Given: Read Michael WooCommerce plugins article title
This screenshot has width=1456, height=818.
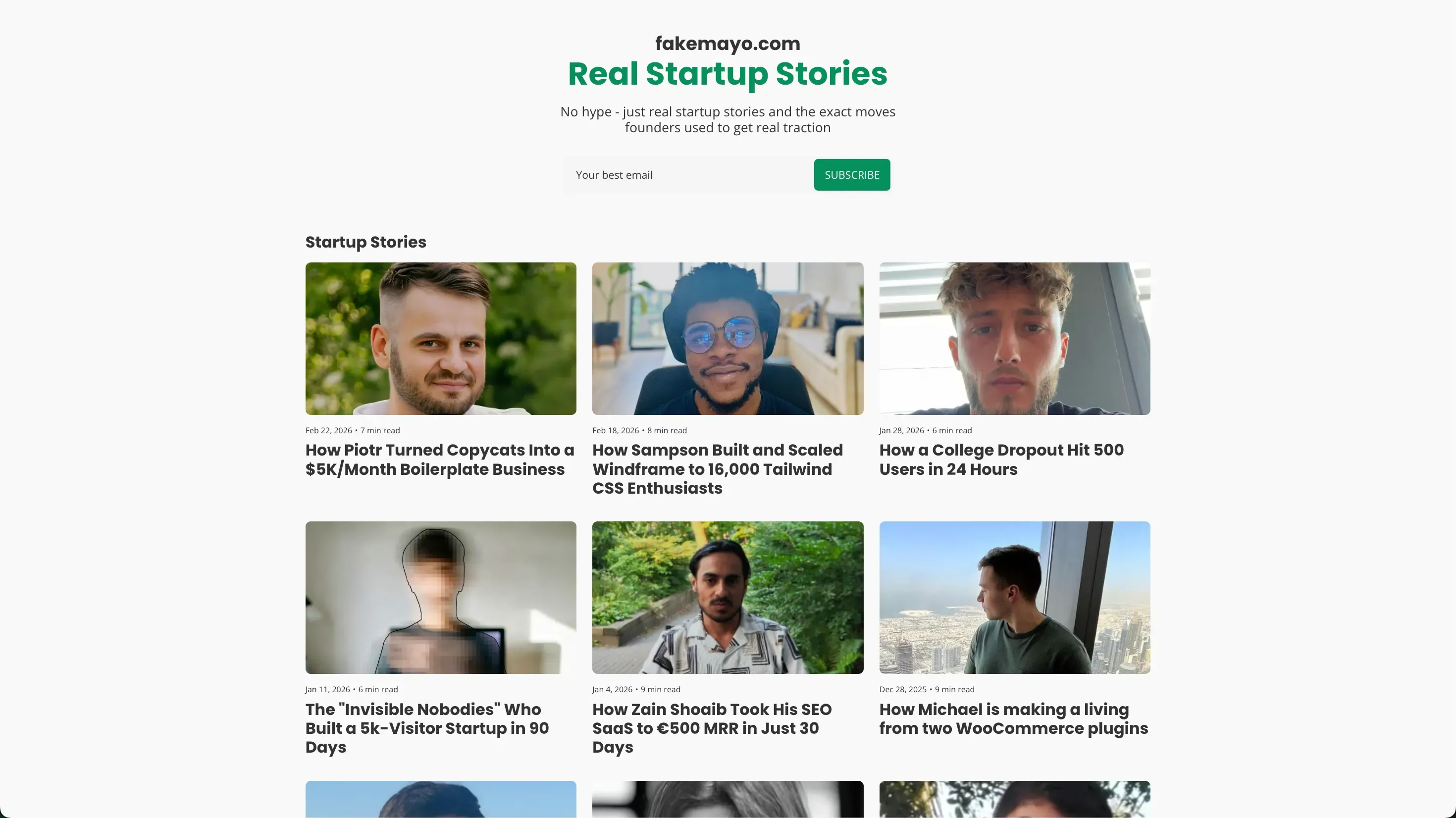Looking at the screenshot, I should click(1013, 718).
